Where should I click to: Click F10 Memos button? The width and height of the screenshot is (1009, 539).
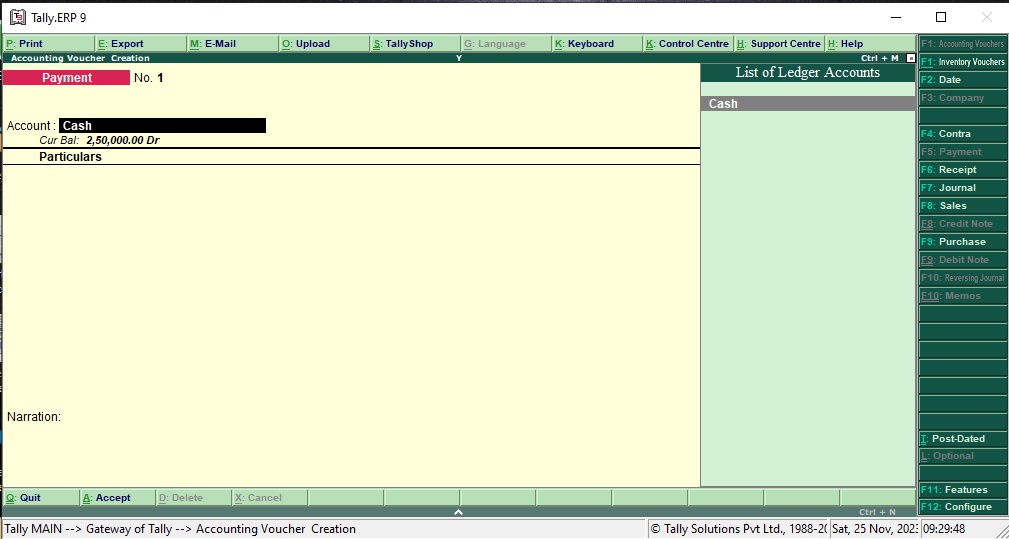tap(962, 296)
